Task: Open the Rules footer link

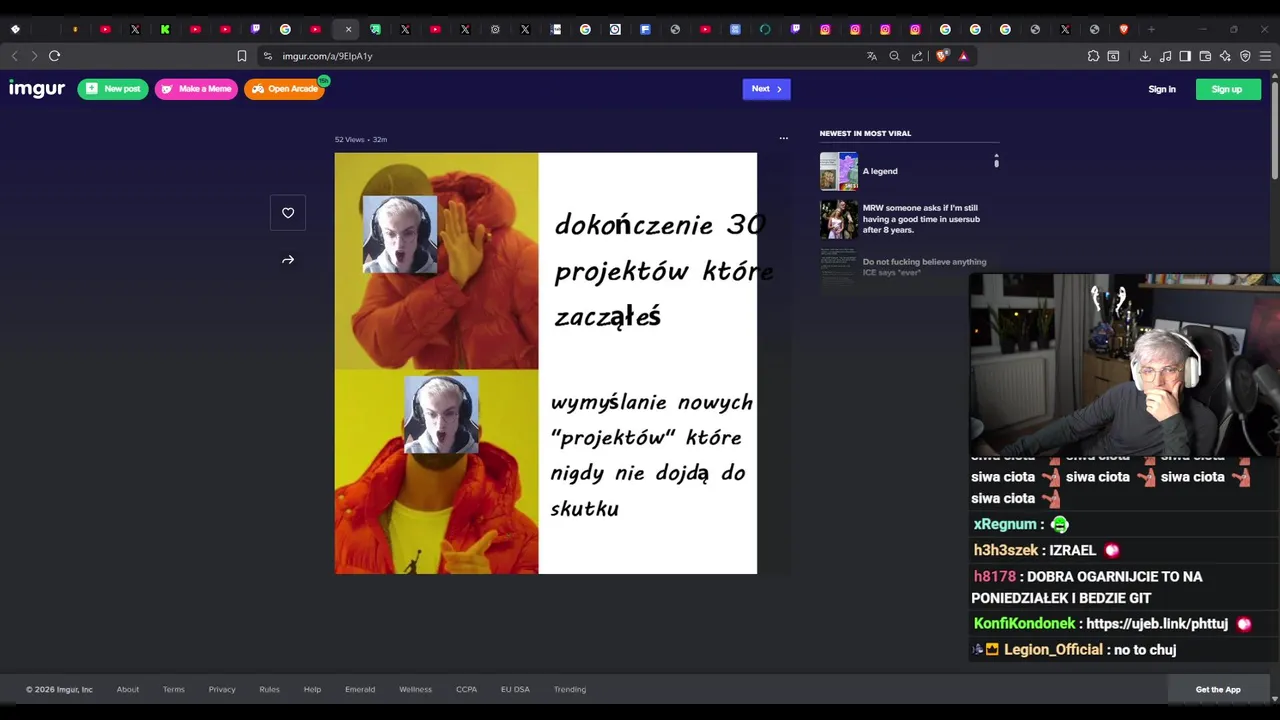Action: coord(269,689)
